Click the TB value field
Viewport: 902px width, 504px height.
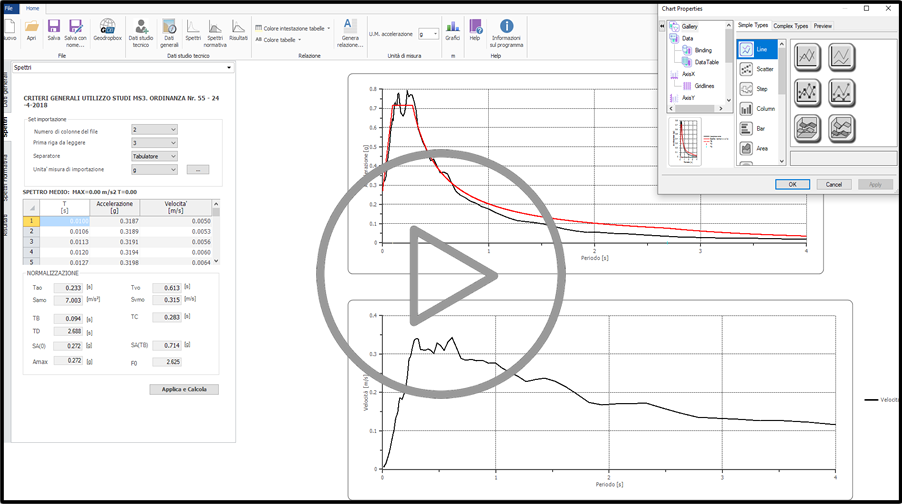(68, 319)
